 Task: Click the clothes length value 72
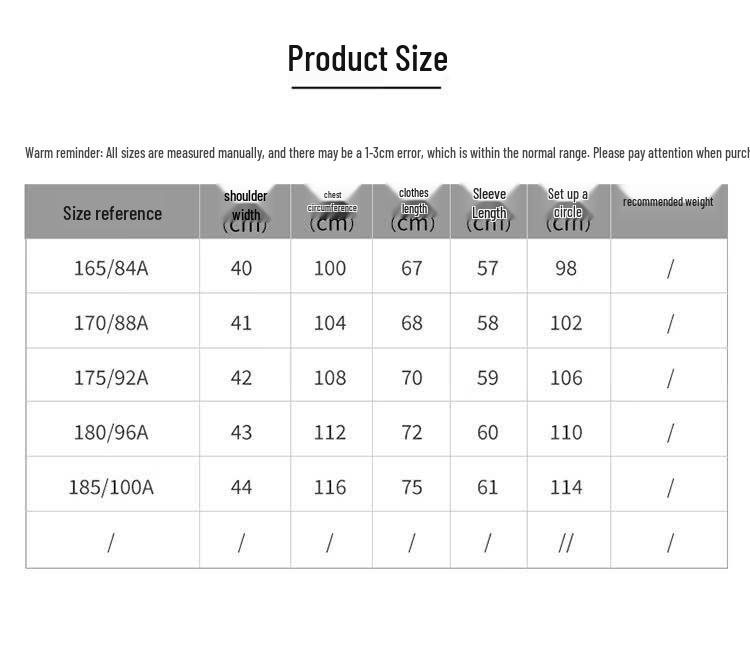coord(412,432)
